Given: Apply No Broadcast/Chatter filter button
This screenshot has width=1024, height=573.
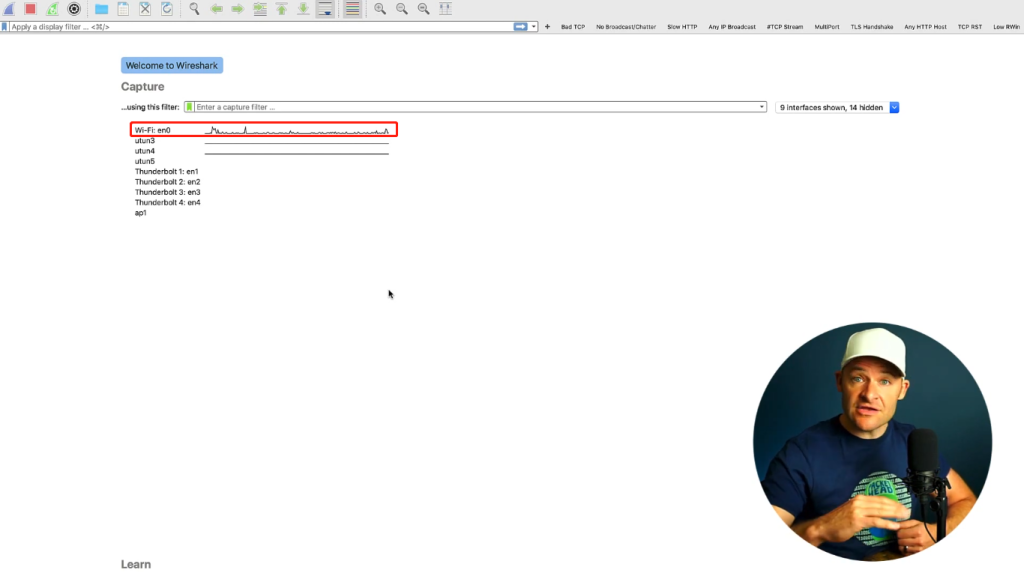Looking at the screenshot, I should pyautogui.click(x=626, y=27).
